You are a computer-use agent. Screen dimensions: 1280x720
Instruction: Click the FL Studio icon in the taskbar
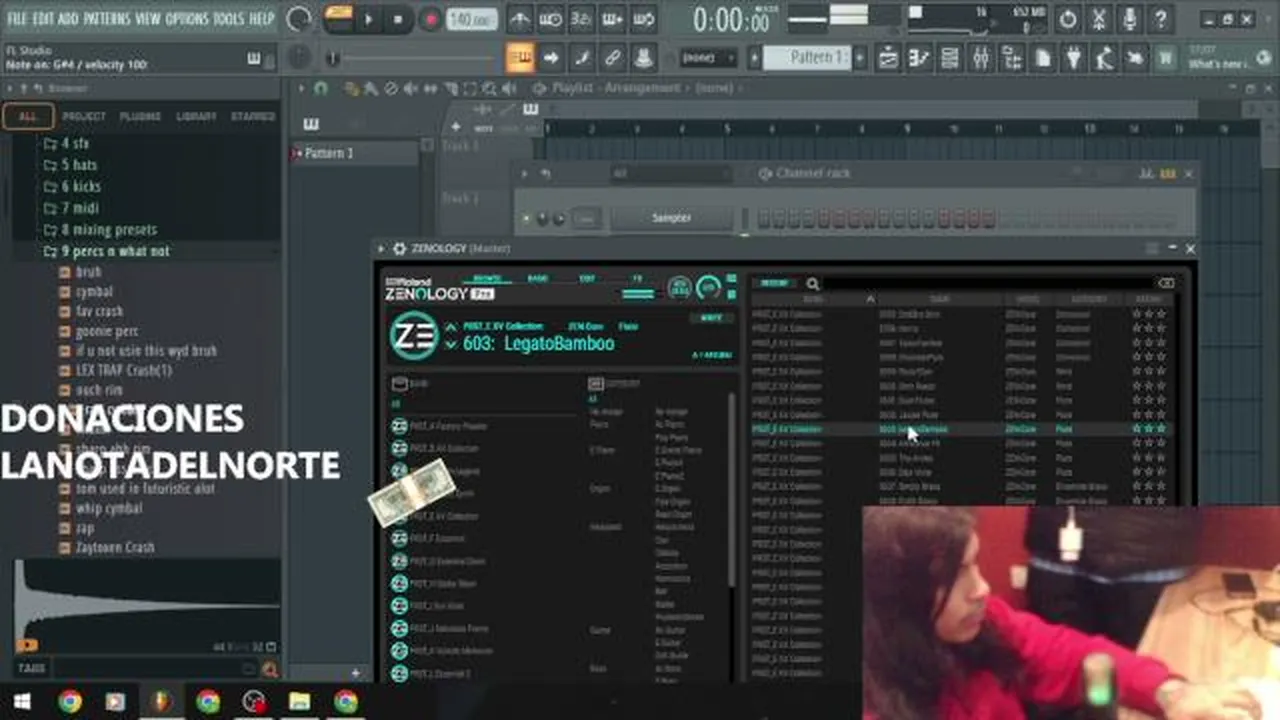[161, 701]
